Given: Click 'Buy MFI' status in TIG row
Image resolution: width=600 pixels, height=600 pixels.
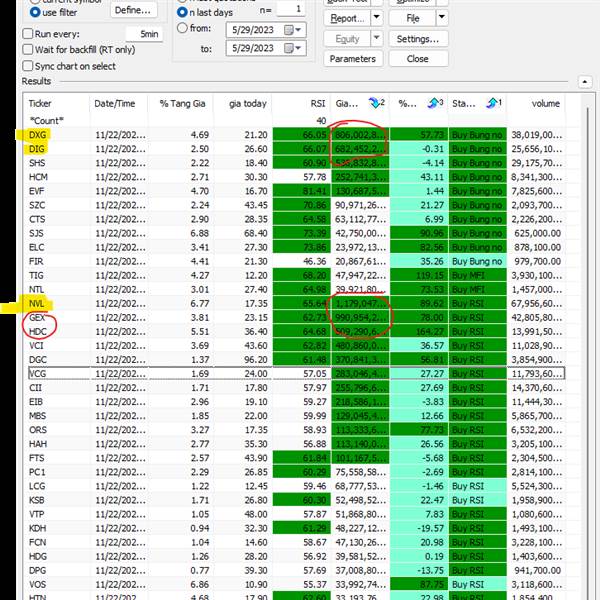Looking at the screenshot, I should pyautogui.click(x=478, y=276).
